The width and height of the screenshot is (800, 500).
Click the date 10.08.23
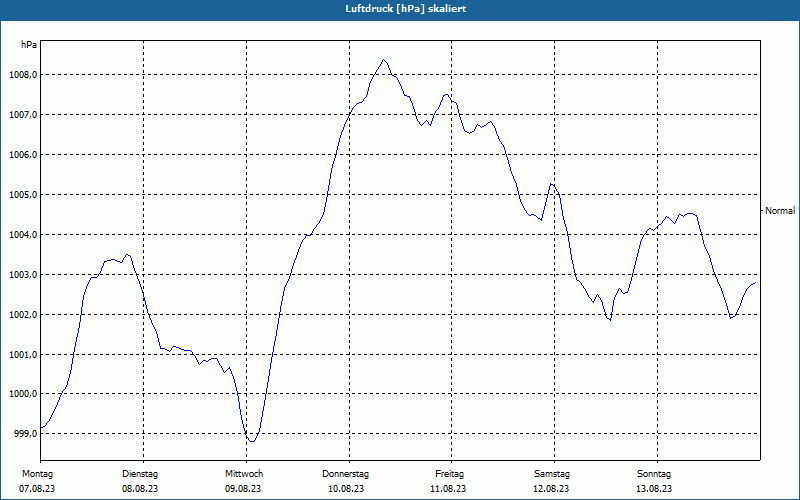(346, 489)
